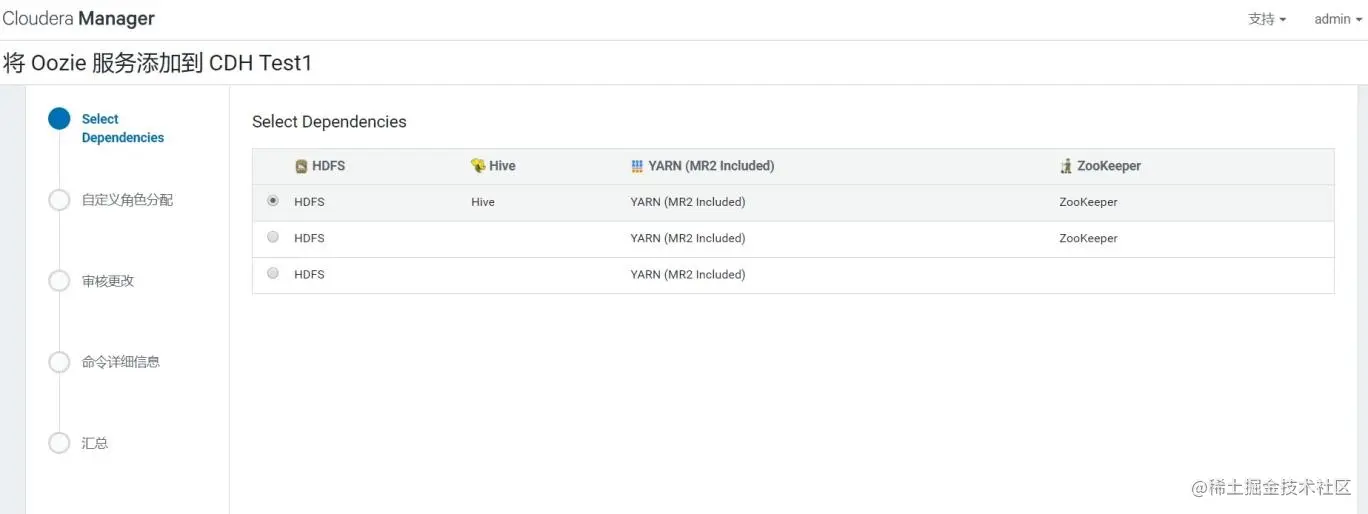Click the 审核更改 step circle

59,281
